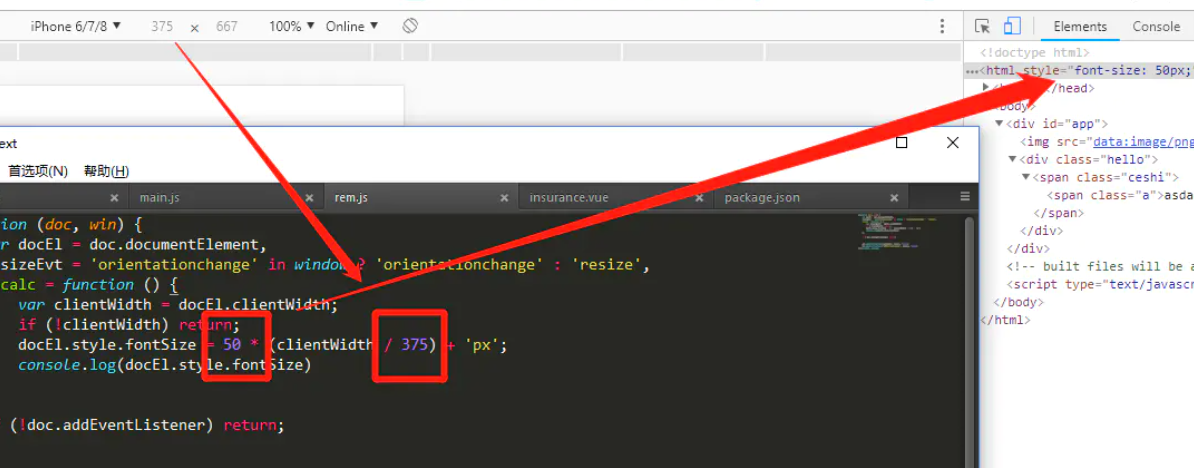Screen dimensions: 1194x468
Task: Collapse the div id="app" node
Action: click(x=999, y=123)
